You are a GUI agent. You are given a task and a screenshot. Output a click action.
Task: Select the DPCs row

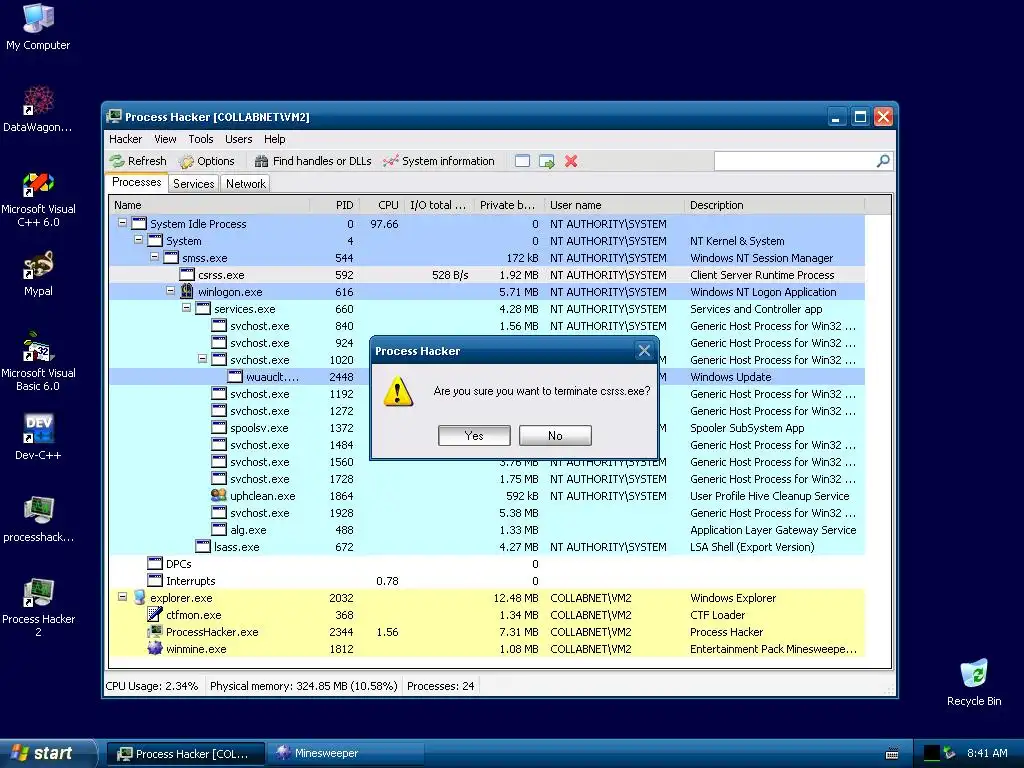pos(487,564)
